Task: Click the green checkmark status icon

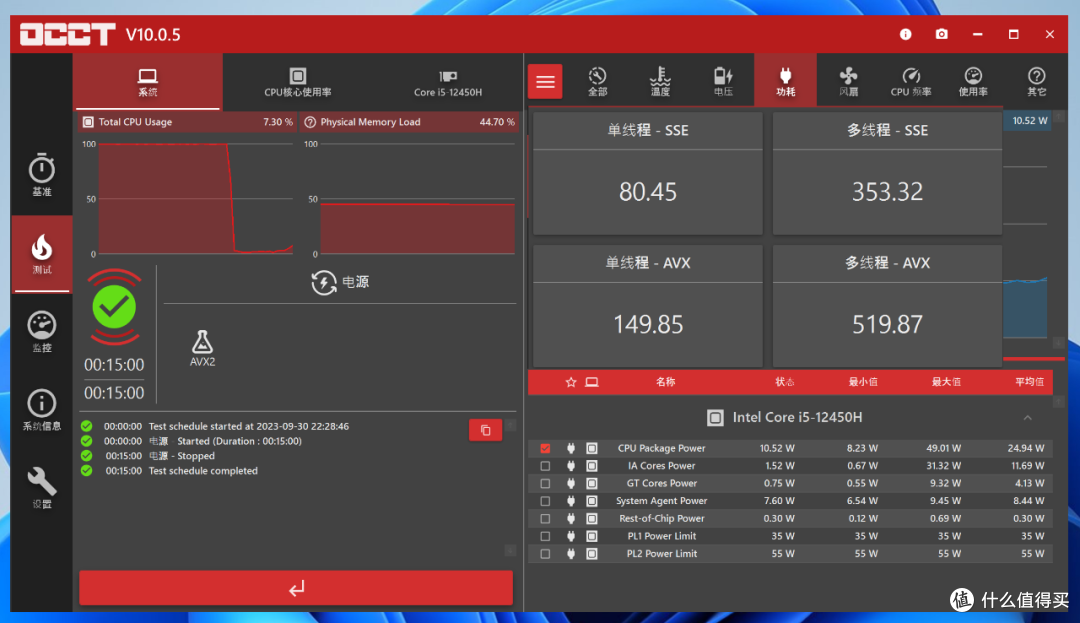Action: (114, 307)
